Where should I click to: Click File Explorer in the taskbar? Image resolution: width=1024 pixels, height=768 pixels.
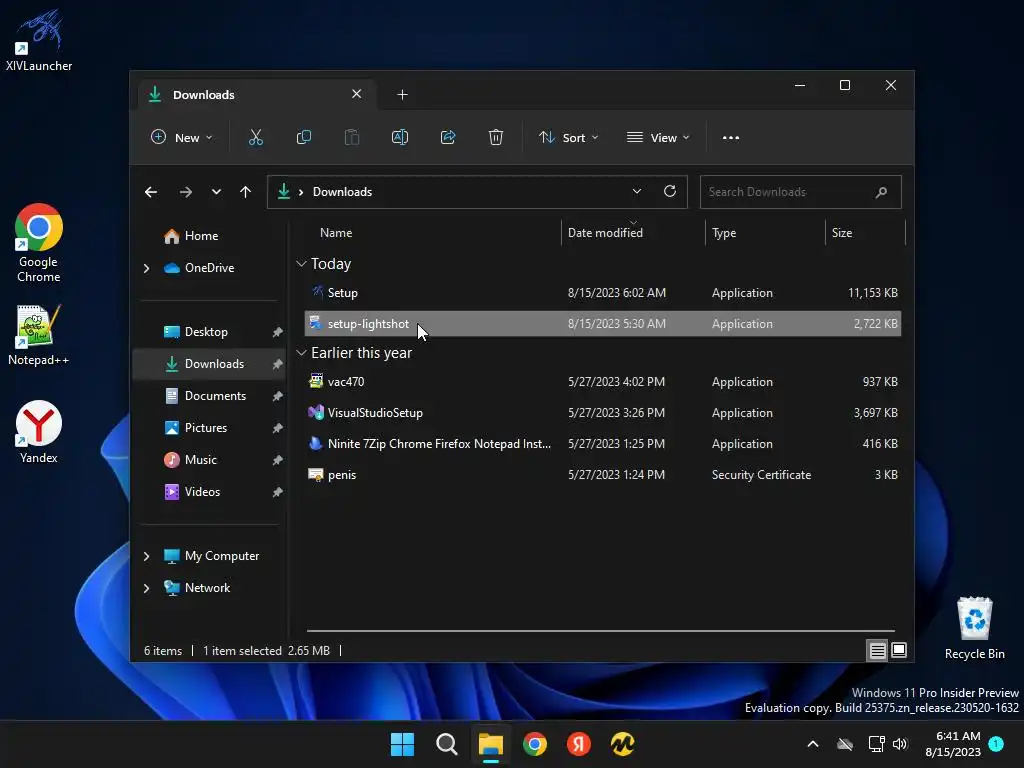tap(490, 744)
